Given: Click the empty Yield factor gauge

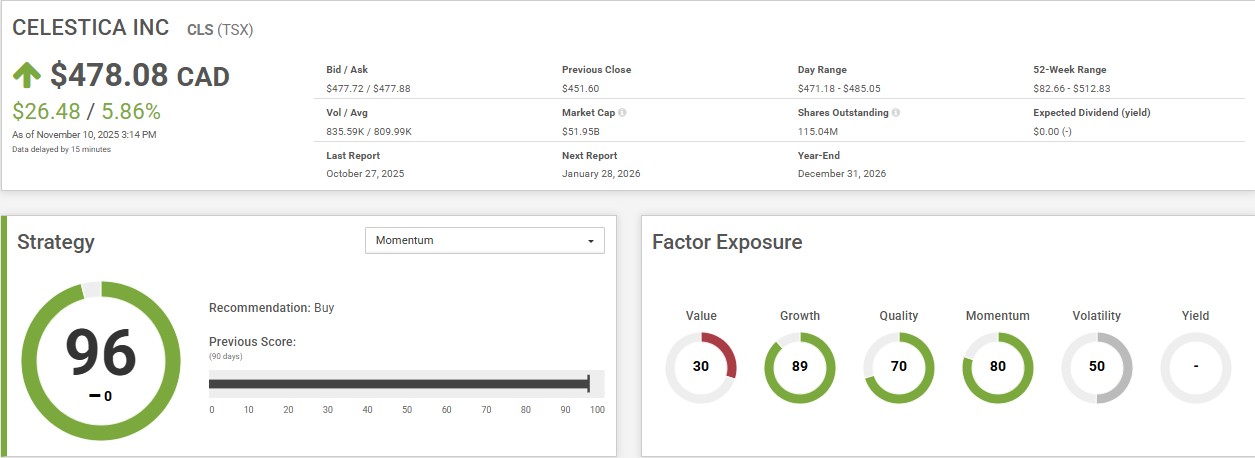Looking at the screenshot, I should (x=1195, y=367).
